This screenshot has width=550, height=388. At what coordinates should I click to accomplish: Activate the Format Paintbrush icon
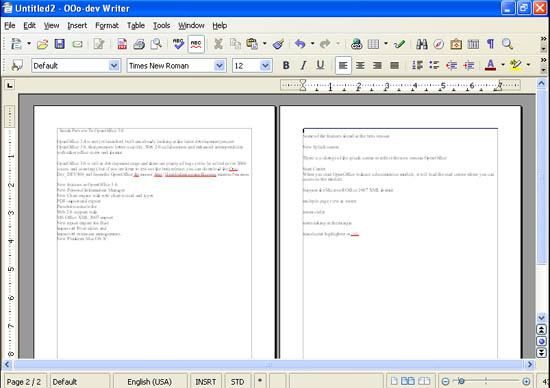pos(279,44)
